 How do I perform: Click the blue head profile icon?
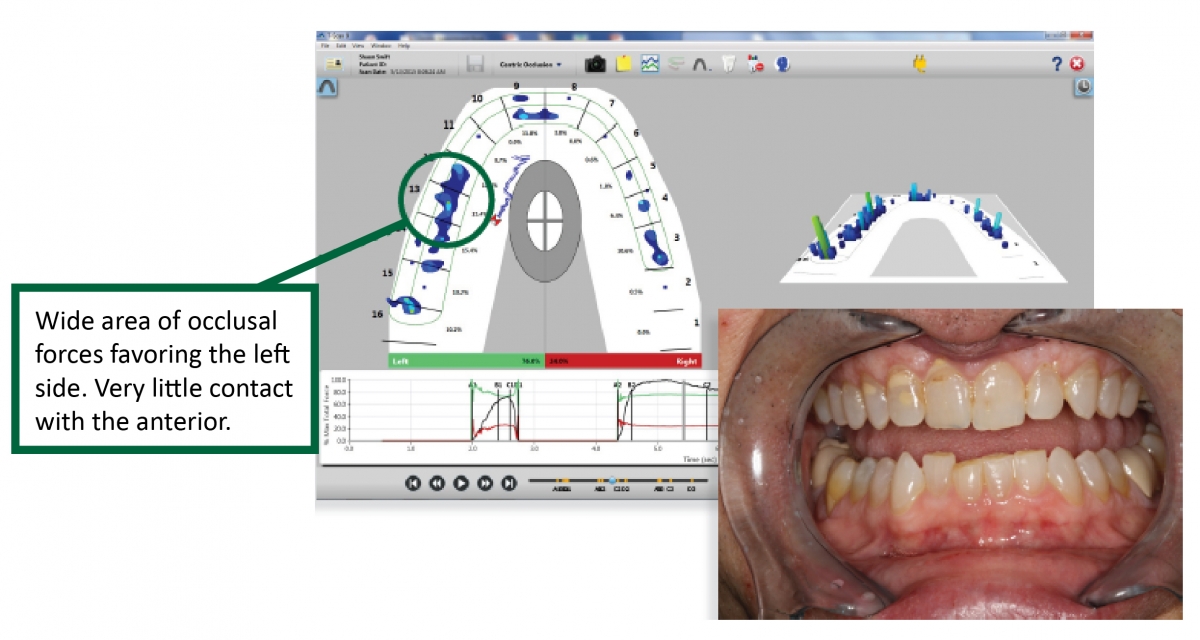pyautogui.click(x=784, y=64)
